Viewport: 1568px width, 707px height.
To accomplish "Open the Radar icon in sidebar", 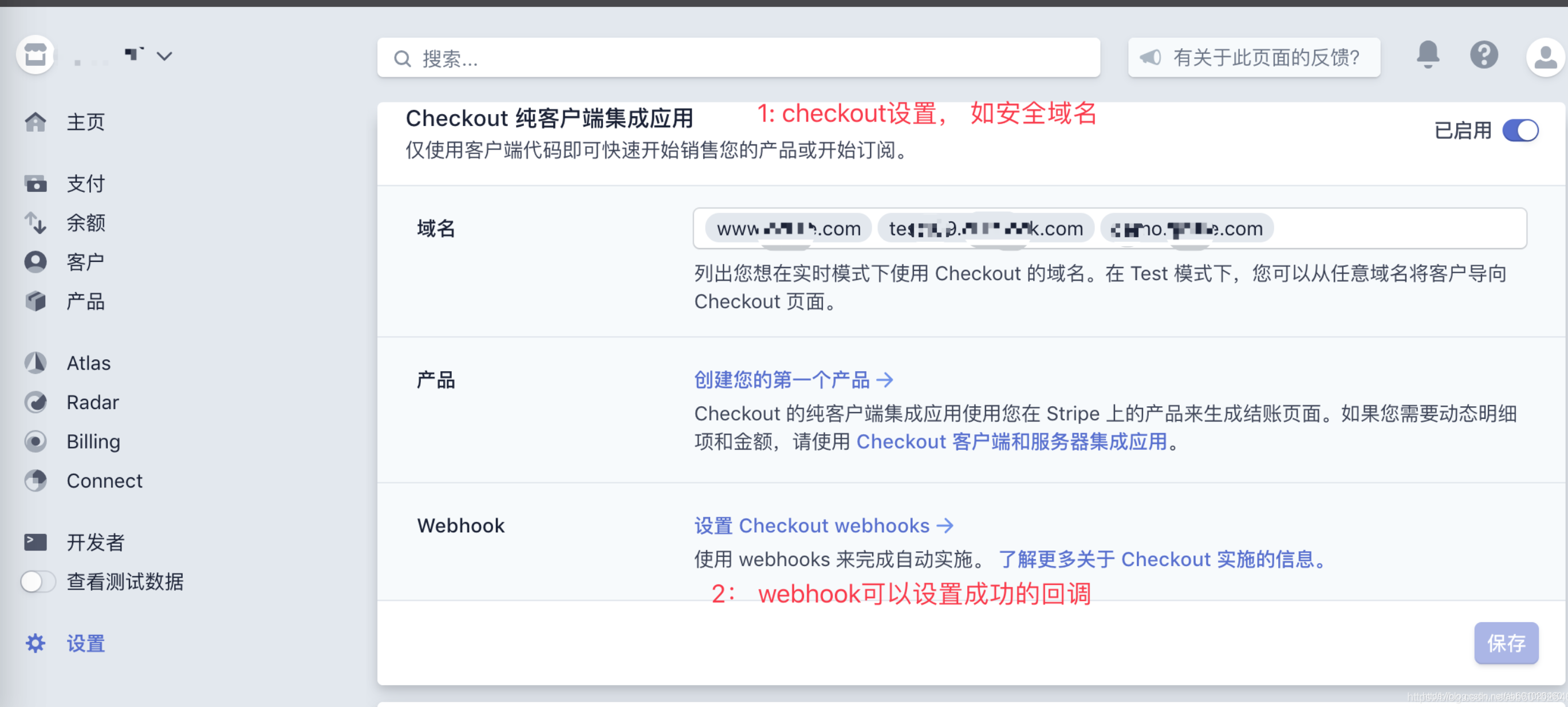I will coord(36,402).
